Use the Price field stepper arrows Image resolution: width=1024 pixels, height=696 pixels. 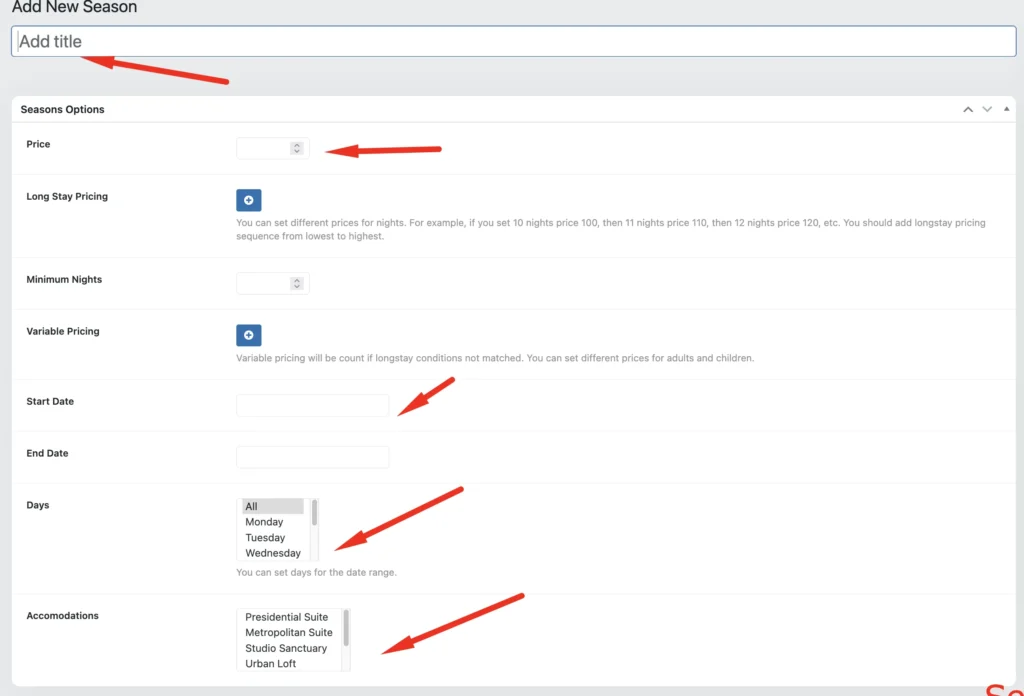click(x=296, y=148)
